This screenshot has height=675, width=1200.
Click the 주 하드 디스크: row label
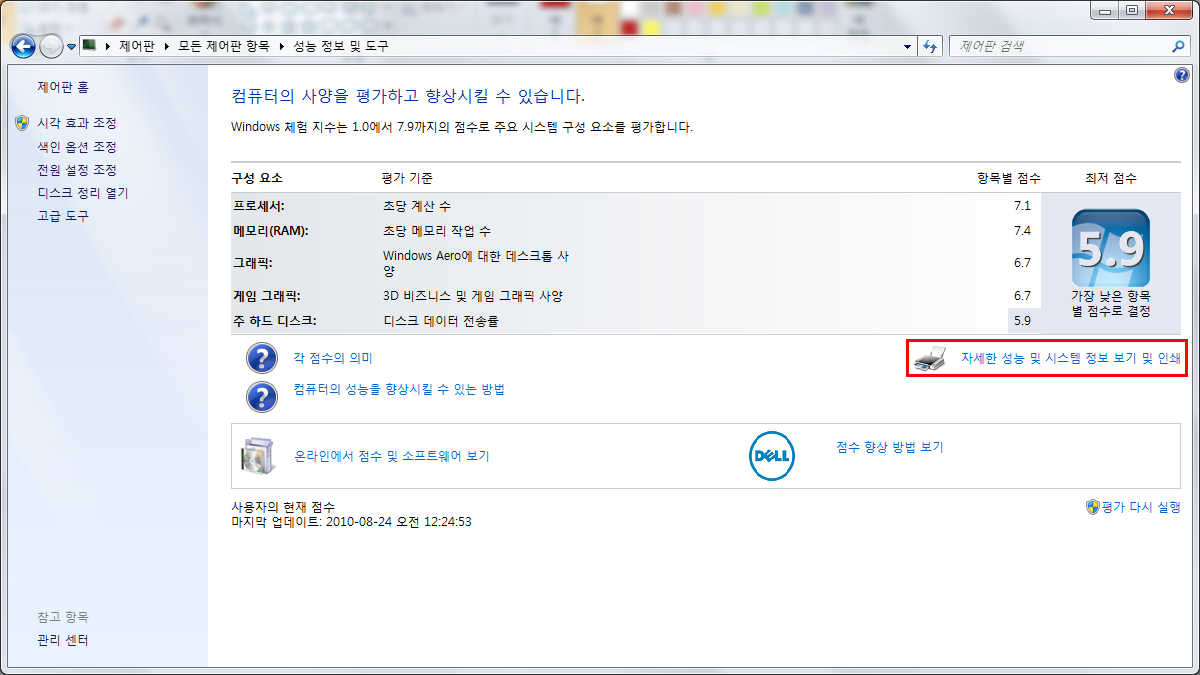point(274,321)
